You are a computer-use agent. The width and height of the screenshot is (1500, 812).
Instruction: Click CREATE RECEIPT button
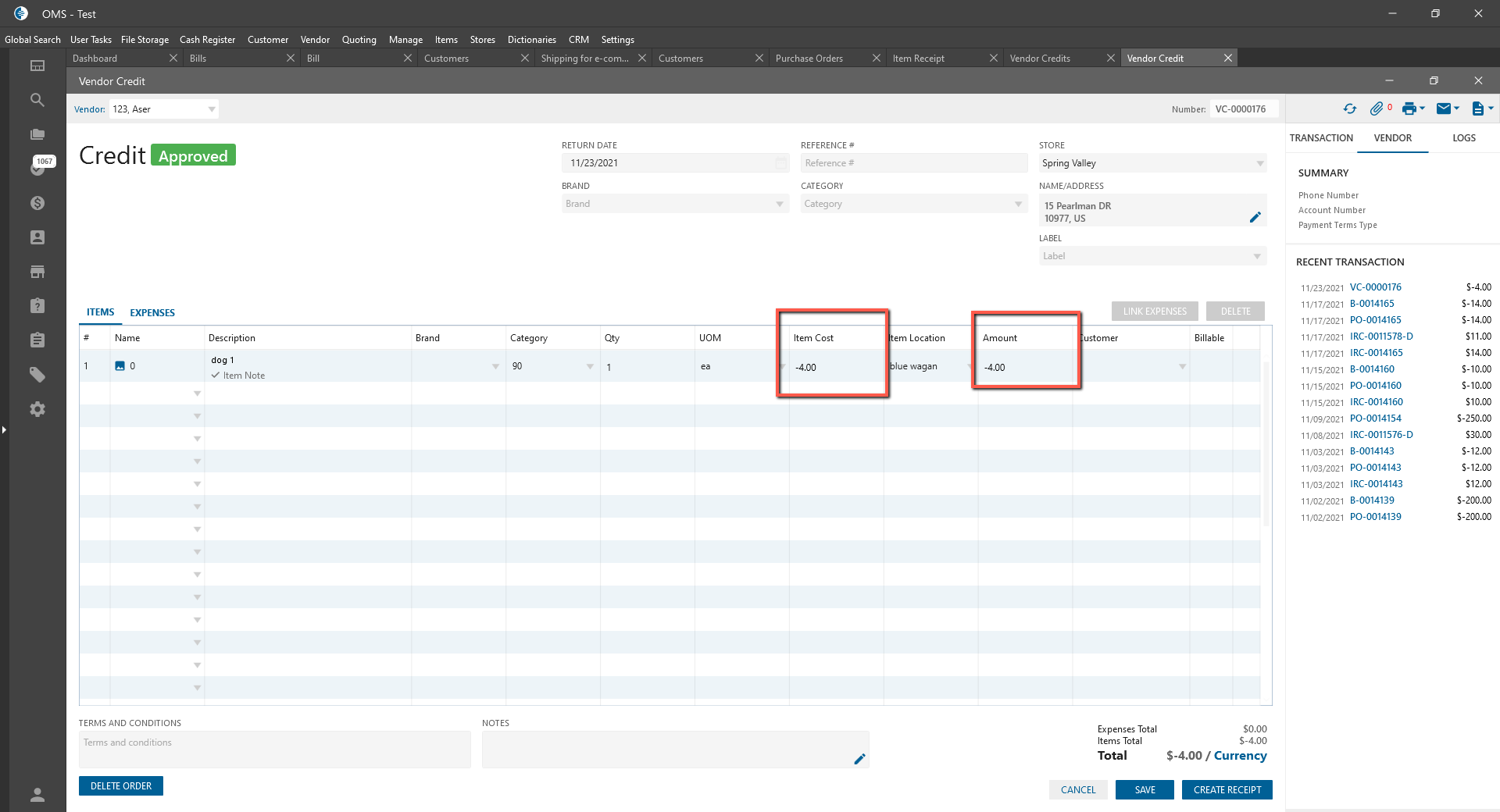pos(1227,790)
